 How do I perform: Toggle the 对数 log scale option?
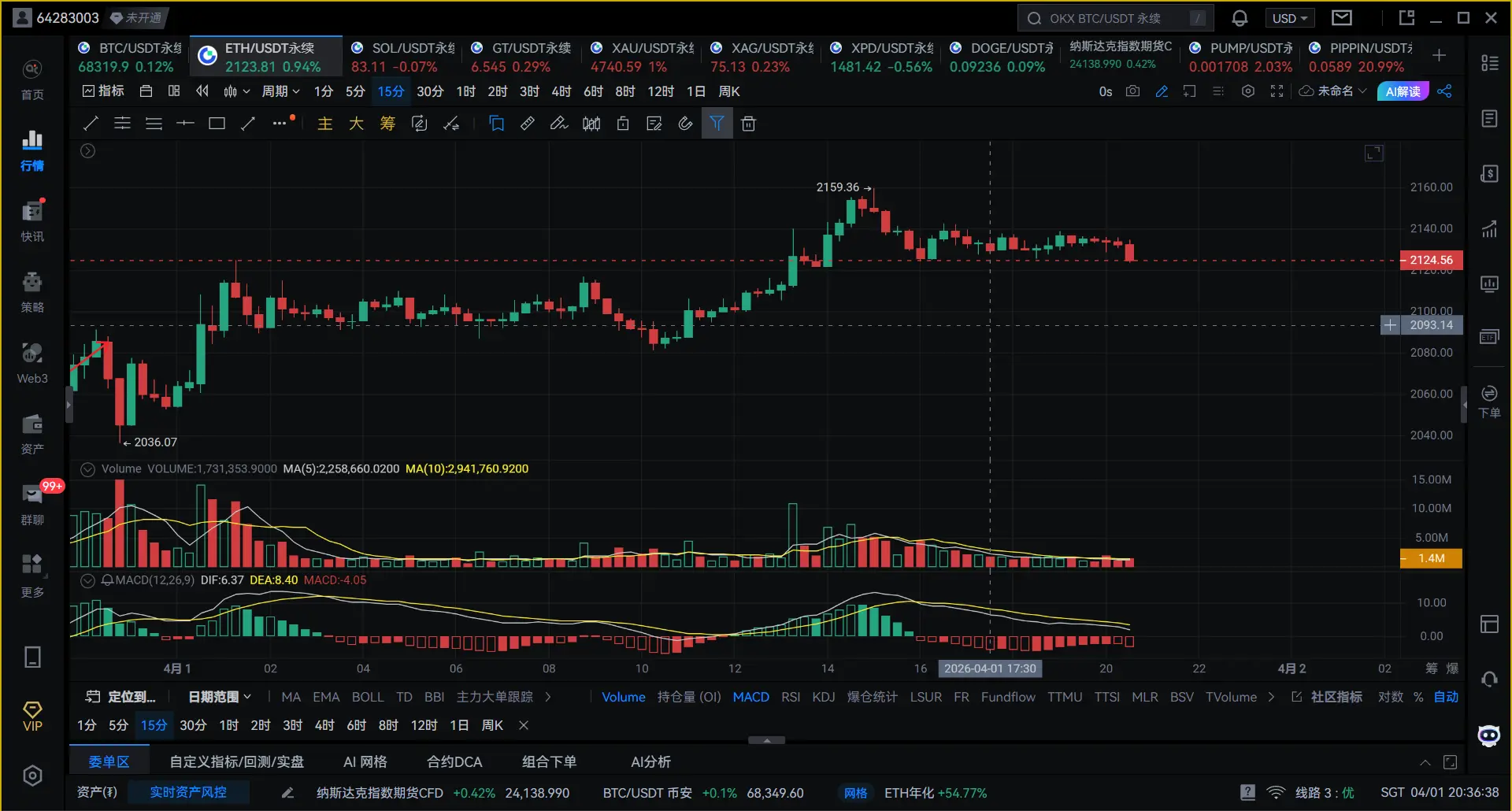tap(1390, 697)
